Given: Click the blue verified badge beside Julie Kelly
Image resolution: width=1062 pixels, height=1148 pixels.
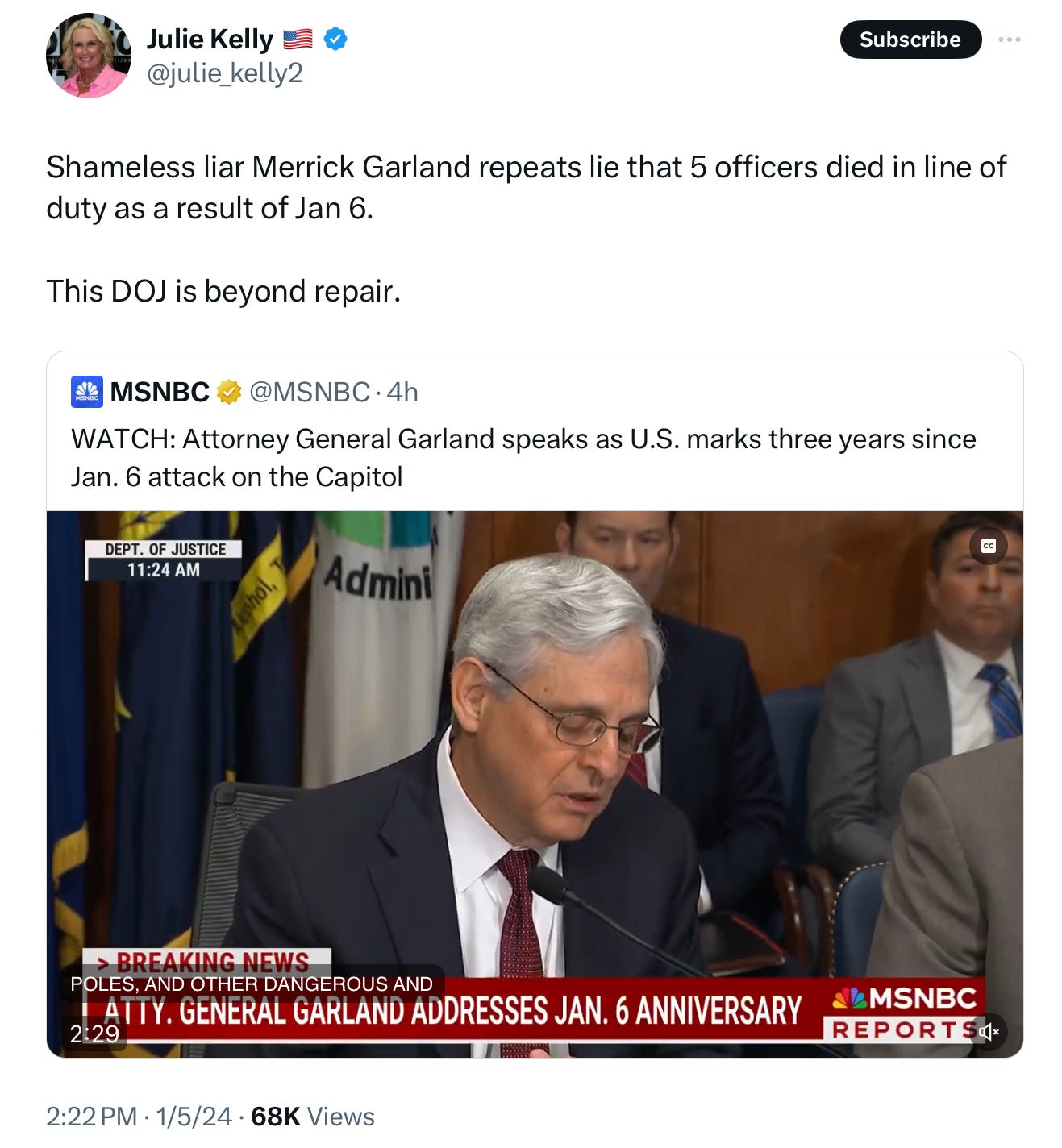Looking at the screenshot, I should coord(335,39).
